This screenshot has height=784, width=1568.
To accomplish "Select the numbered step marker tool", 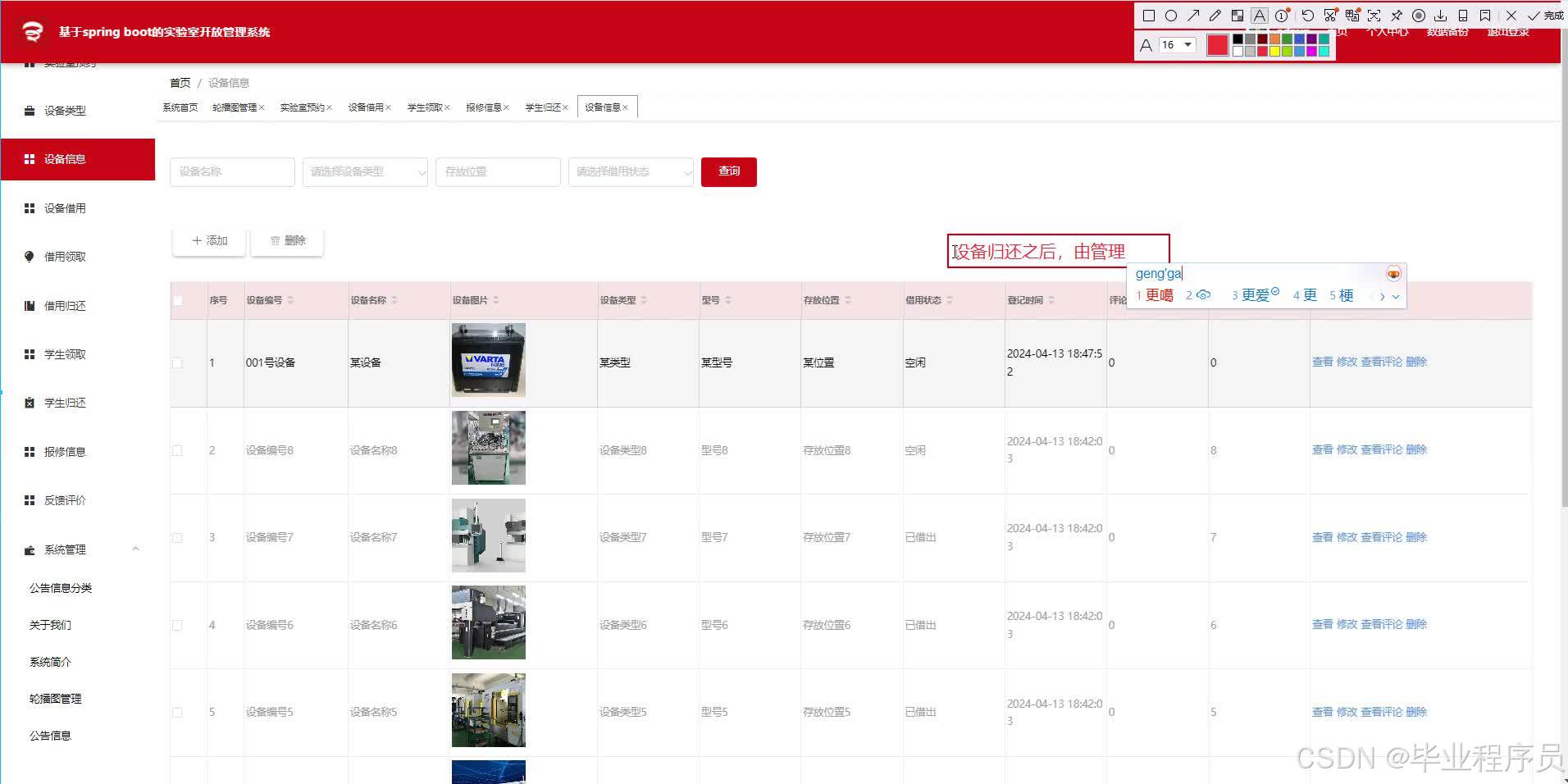I will tap(1282, 16).
